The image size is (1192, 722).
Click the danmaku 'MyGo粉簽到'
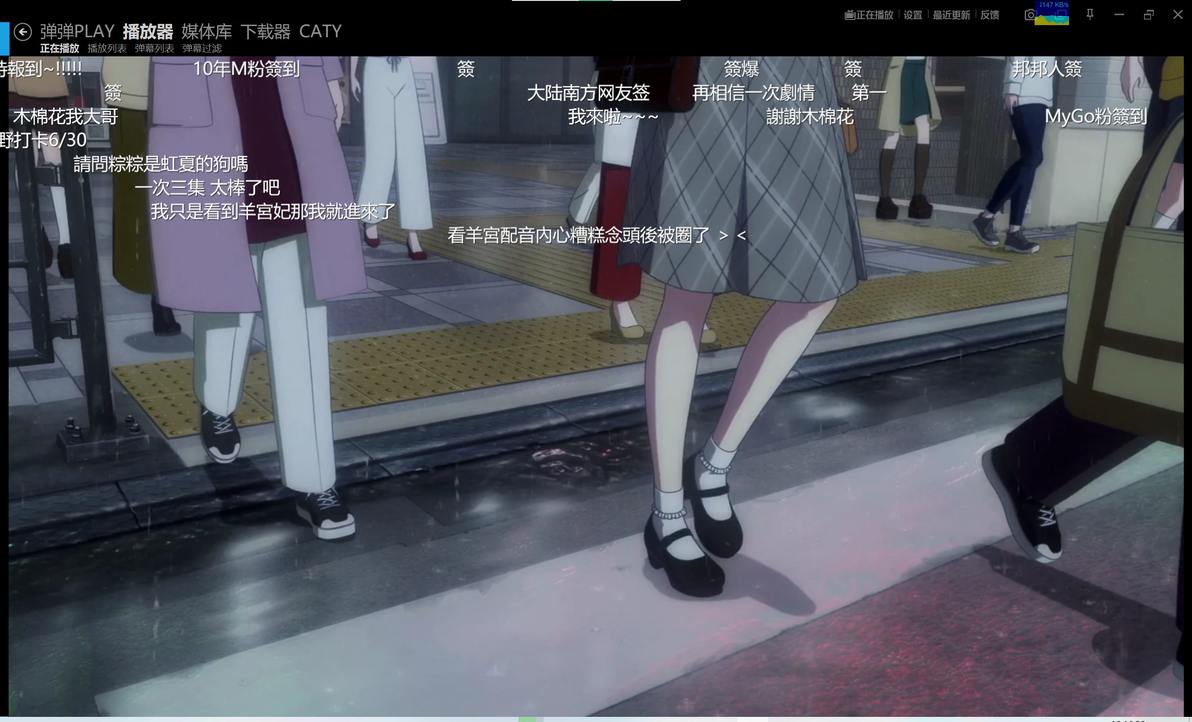[x=1095, y=116]
